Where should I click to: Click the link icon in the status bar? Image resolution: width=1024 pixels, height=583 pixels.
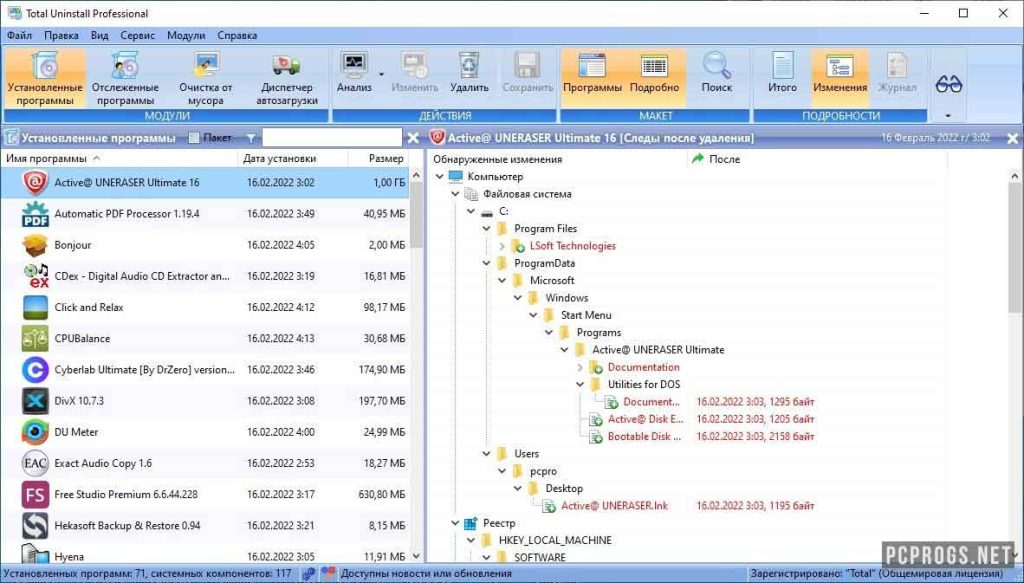pos(309,574)
